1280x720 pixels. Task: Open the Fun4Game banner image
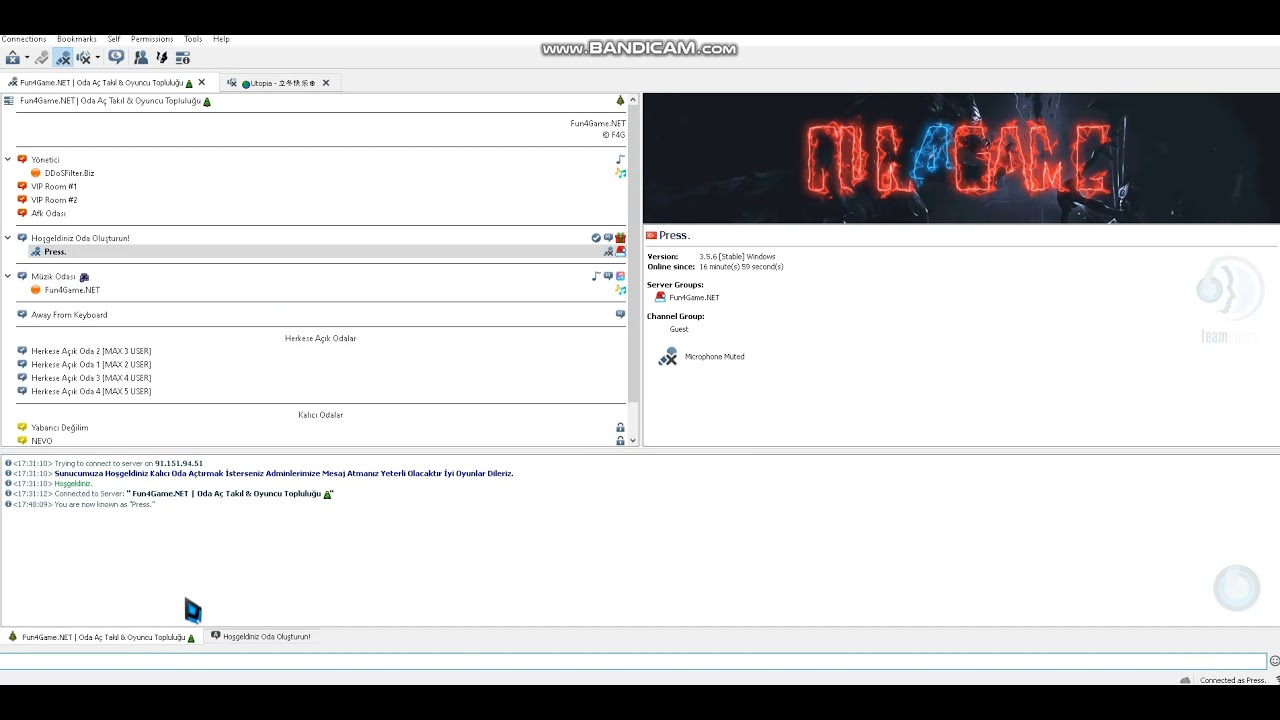click(961, 158)
